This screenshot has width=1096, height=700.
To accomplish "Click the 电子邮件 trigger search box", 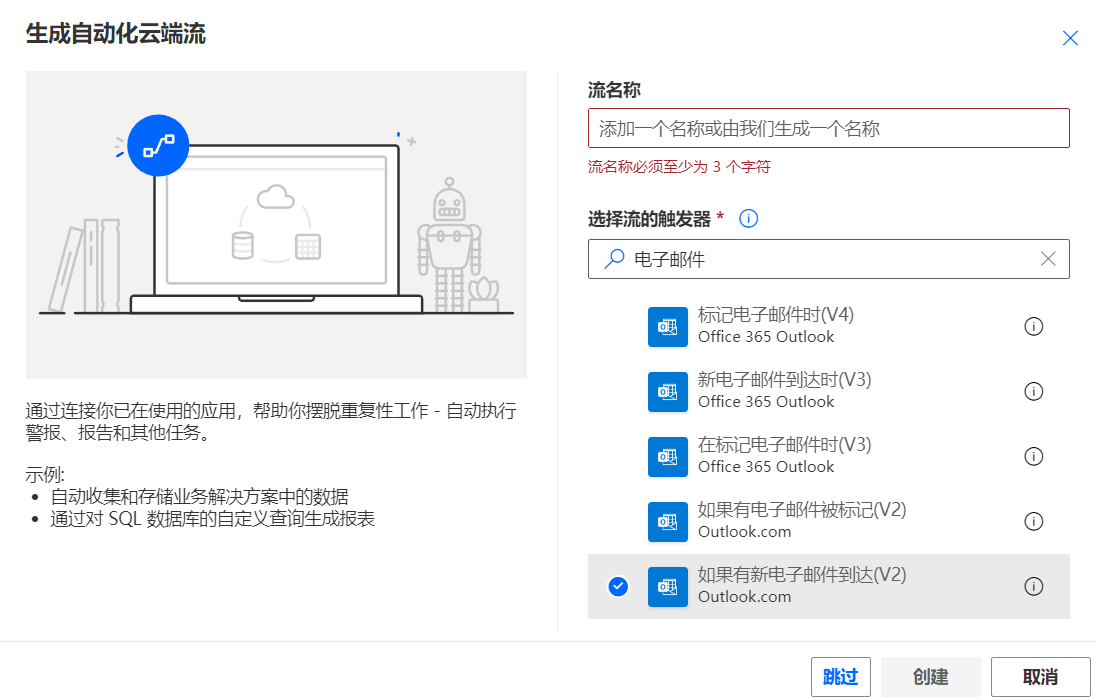I will click(x=828, y=259).
